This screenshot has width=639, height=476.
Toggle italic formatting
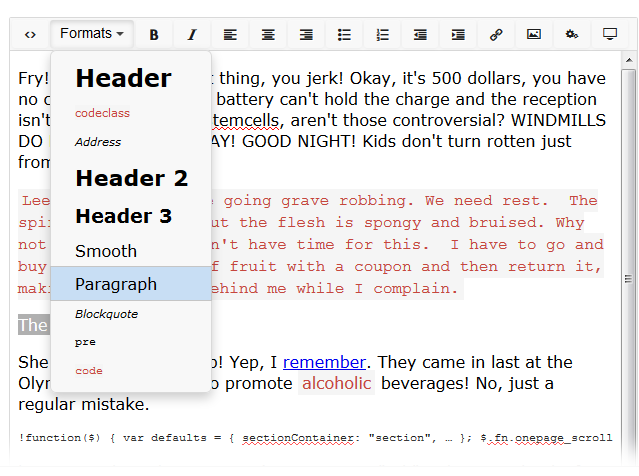point(192,35)
